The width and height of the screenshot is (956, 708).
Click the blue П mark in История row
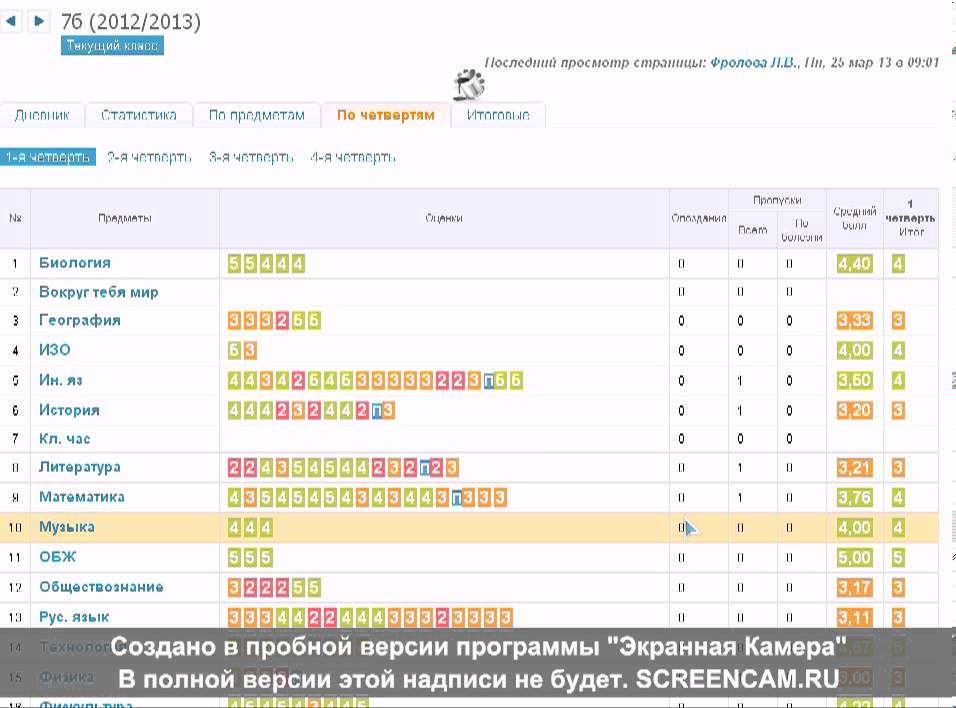click(375, 410)
